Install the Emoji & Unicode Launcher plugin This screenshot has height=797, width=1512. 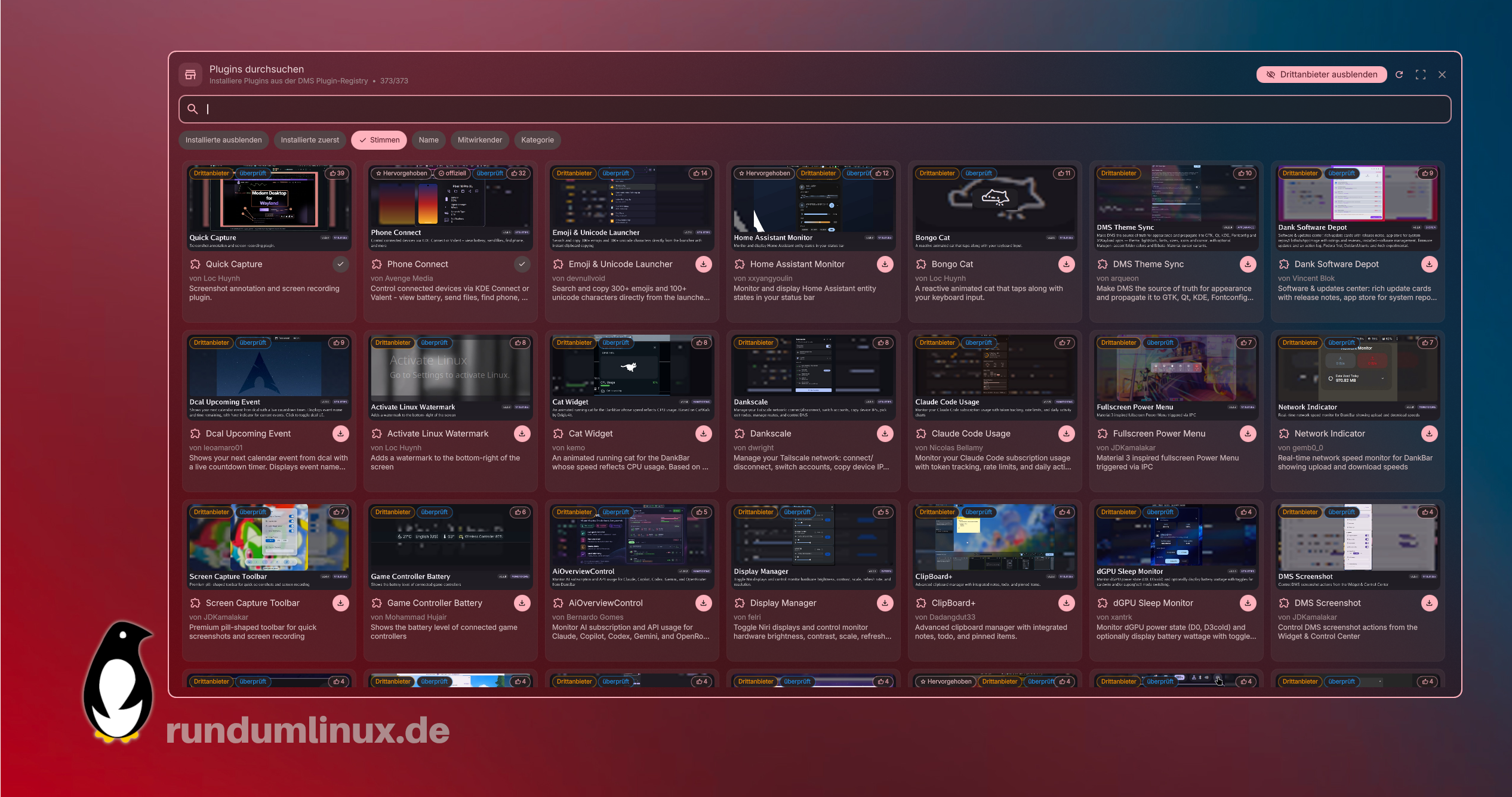click(x=703, y=264)
